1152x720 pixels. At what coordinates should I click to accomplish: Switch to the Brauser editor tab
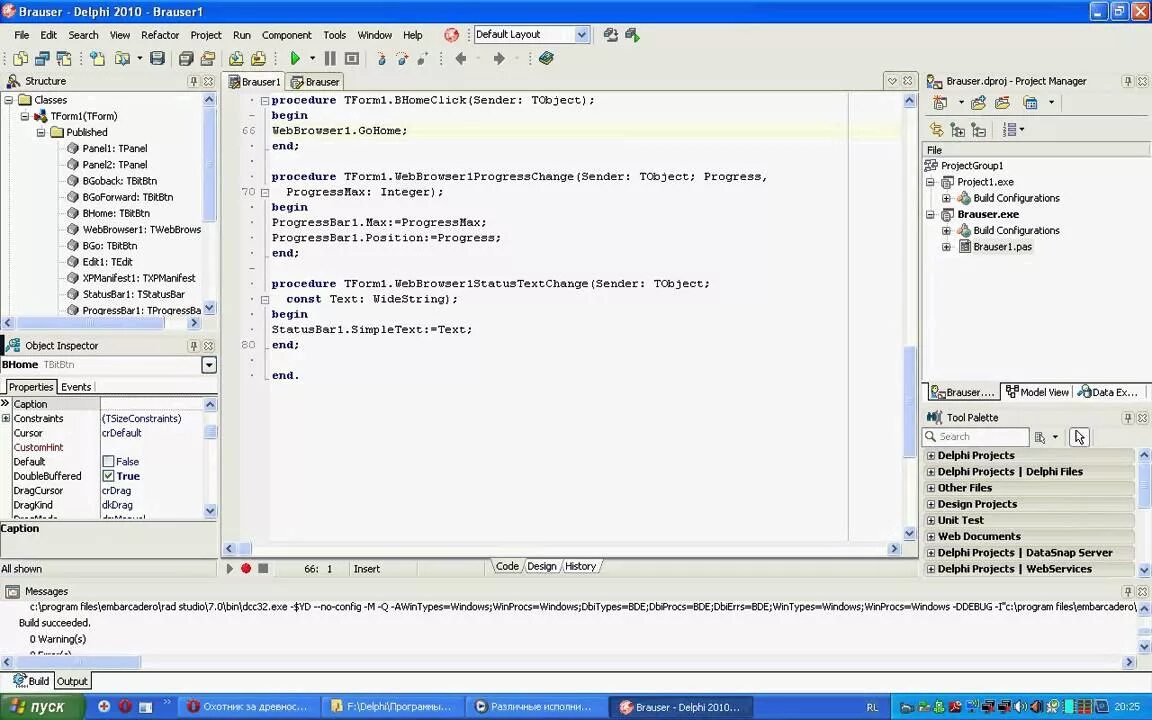(316, 82)
